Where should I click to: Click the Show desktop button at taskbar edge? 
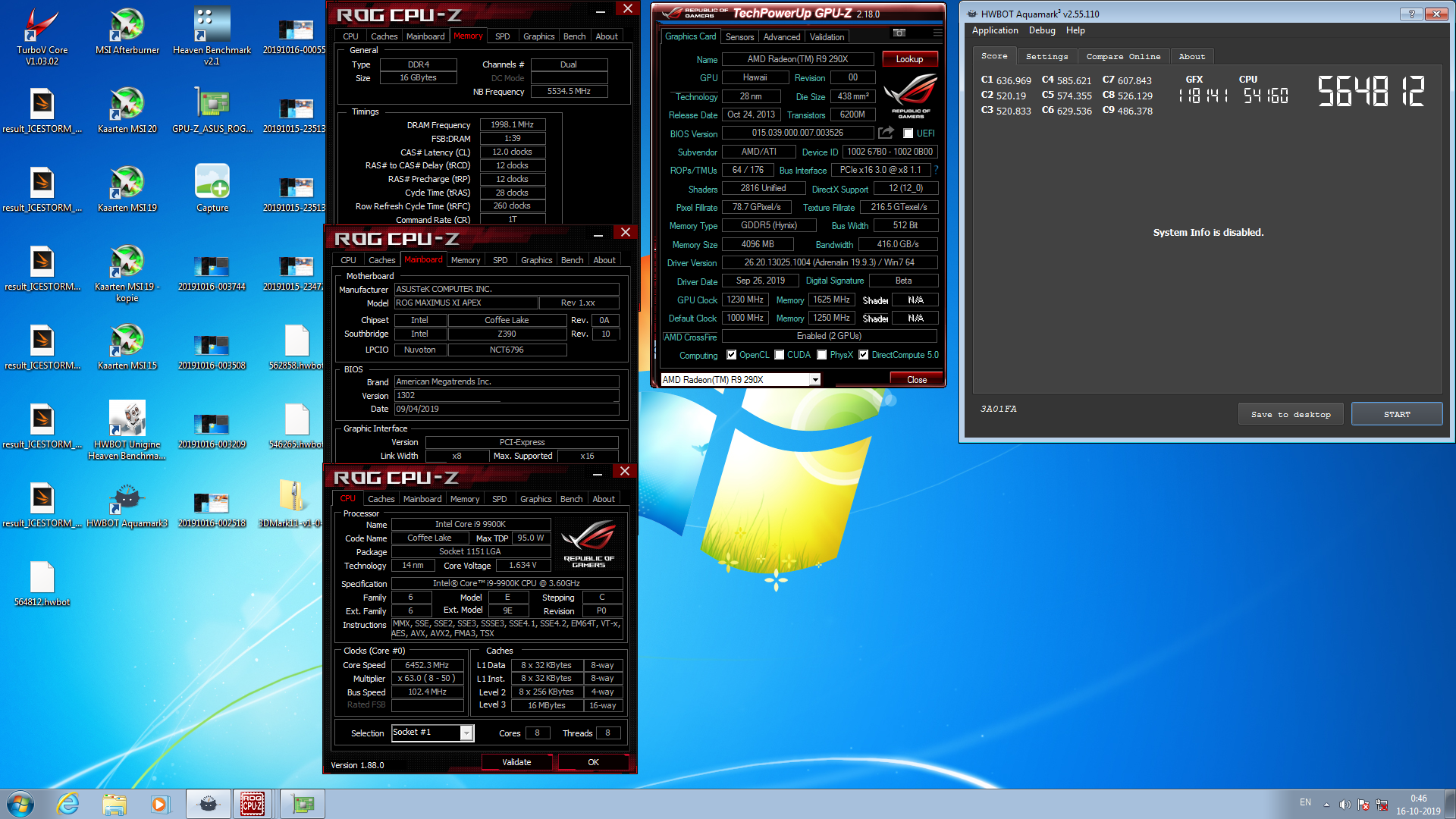tap(1450, 804)
